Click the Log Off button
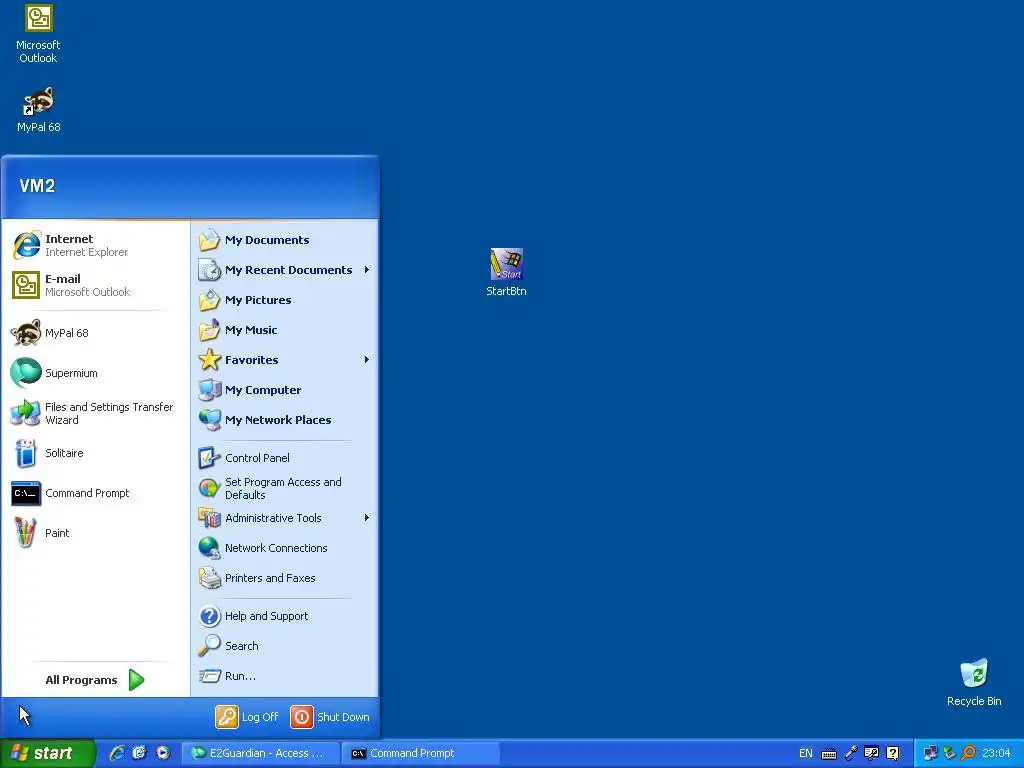This screenshot has width=1024, height=768. point(247,717)
